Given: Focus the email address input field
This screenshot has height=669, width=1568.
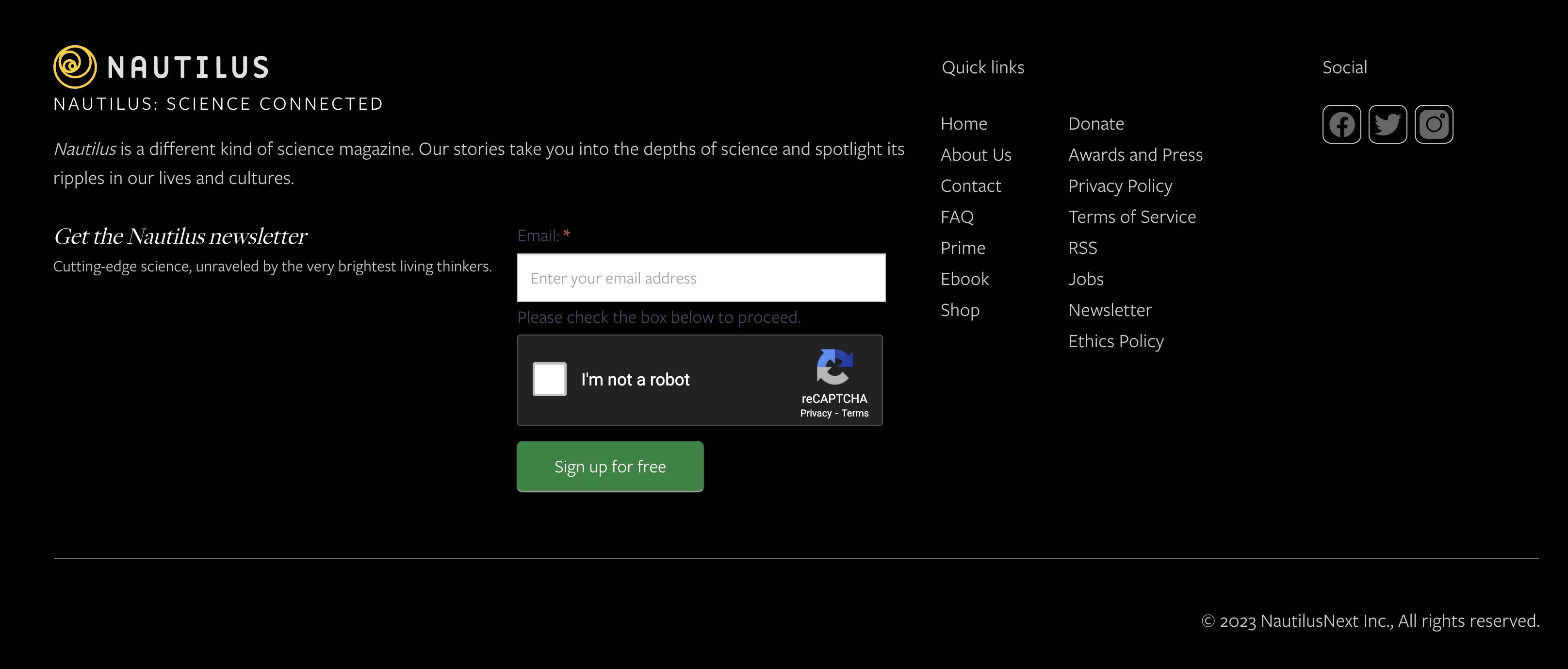Looking at the screenshot, I should (701, 278).
